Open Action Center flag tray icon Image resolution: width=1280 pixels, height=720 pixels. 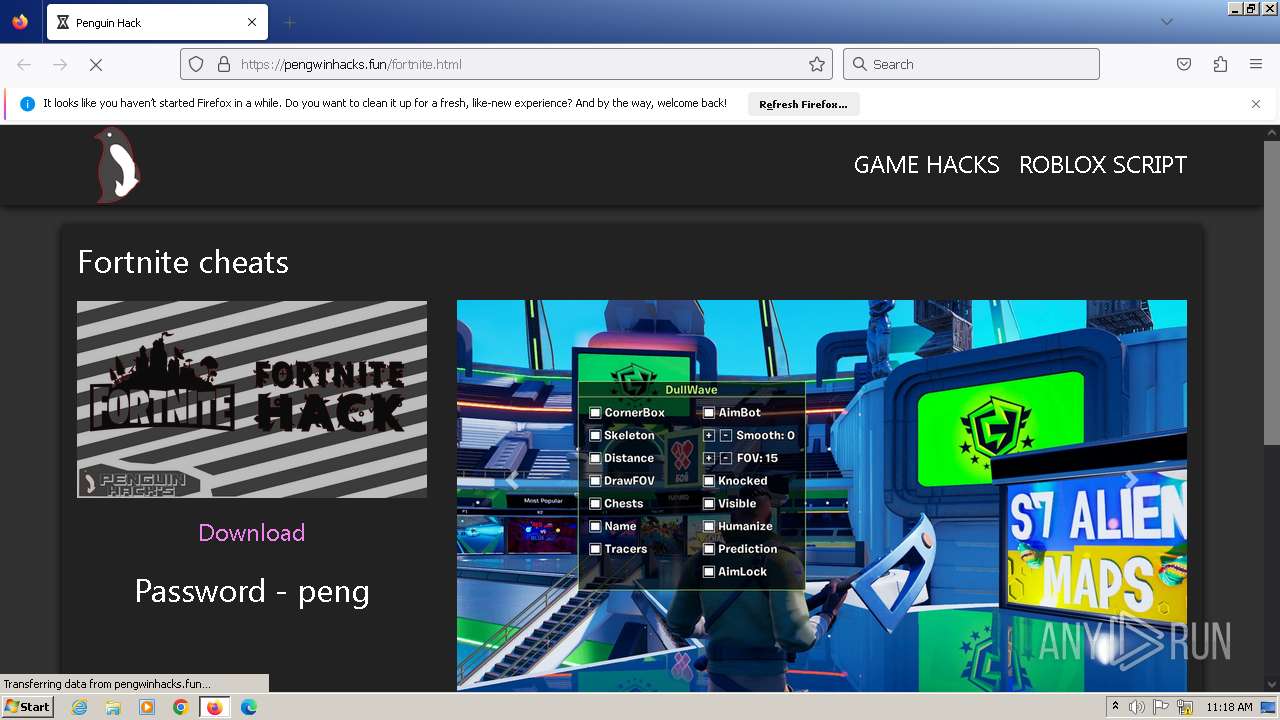click(x=1161, y=707)
